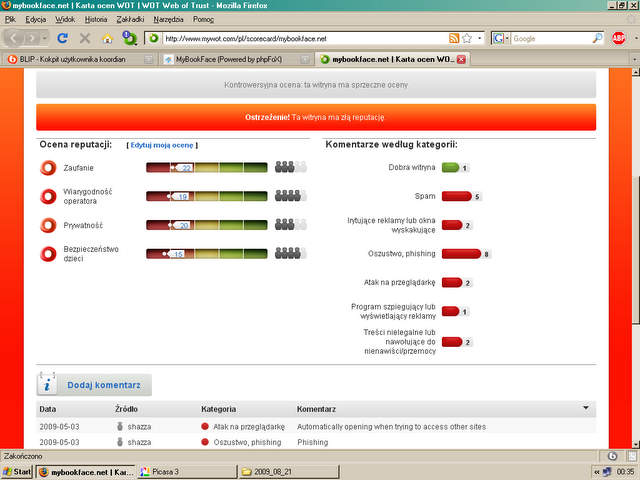Open the Pomoc menu

pos(203,19)
